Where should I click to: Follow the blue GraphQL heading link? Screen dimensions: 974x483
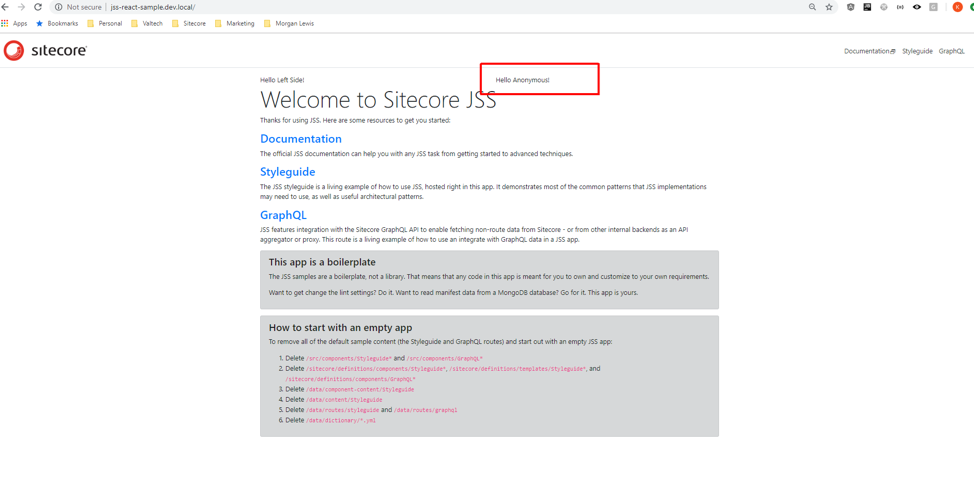[283, 215]
